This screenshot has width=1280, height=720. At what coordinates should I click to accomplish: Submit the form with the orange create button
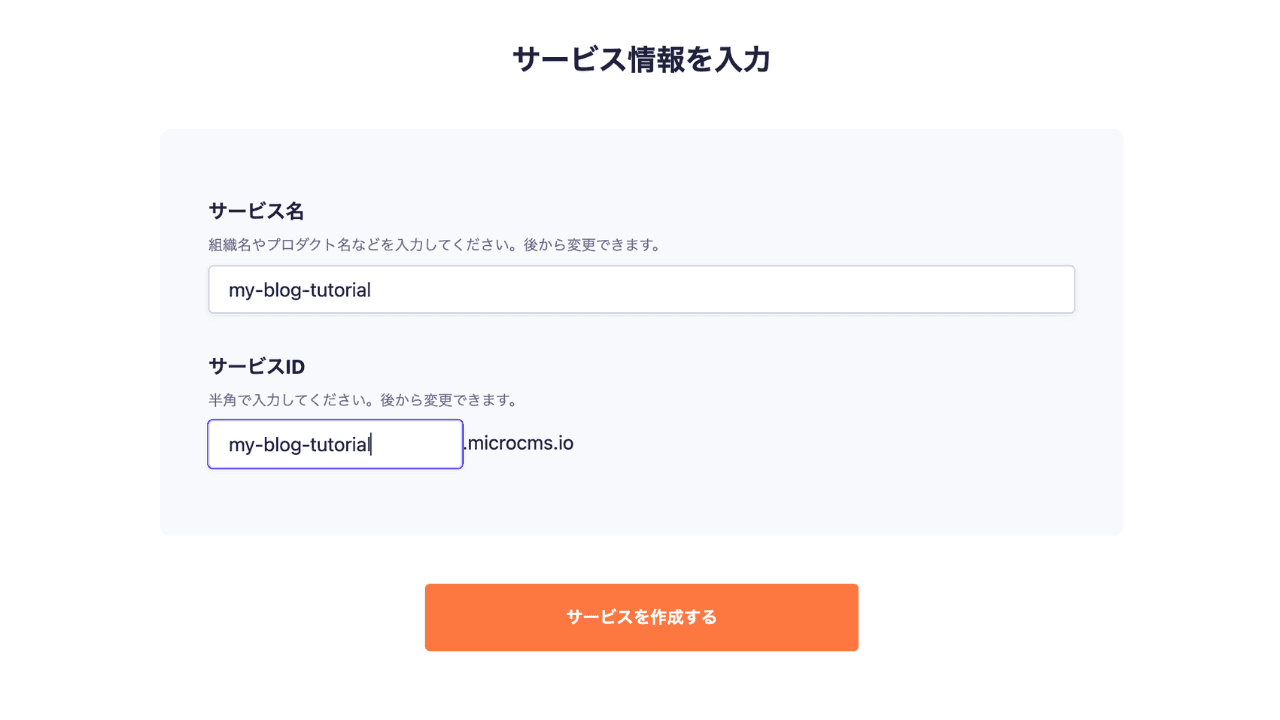tap(641, 617)
